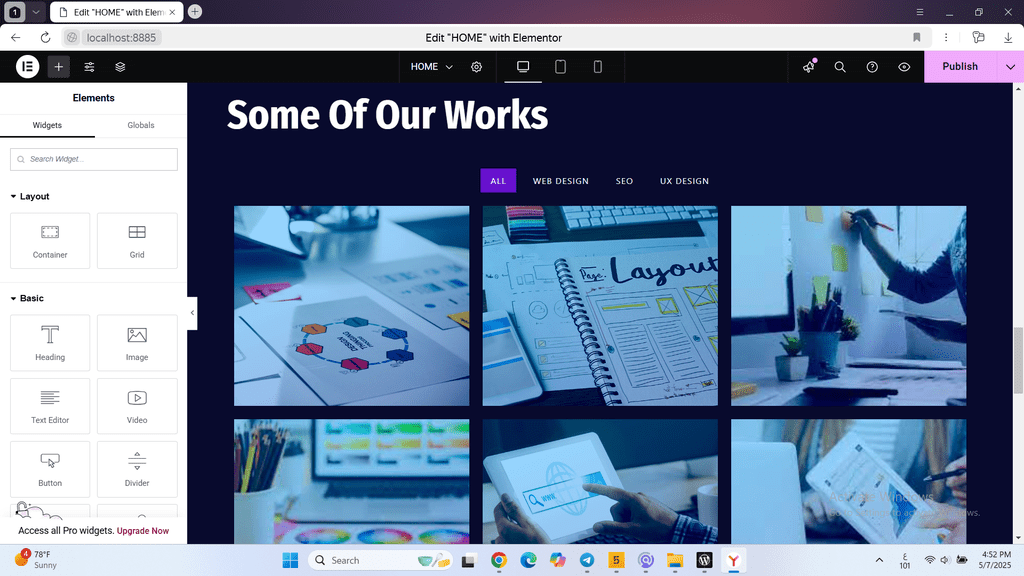Reload the current page
Image resolution: width=1024 pixels, height=576 pixels.
(45, 38)
